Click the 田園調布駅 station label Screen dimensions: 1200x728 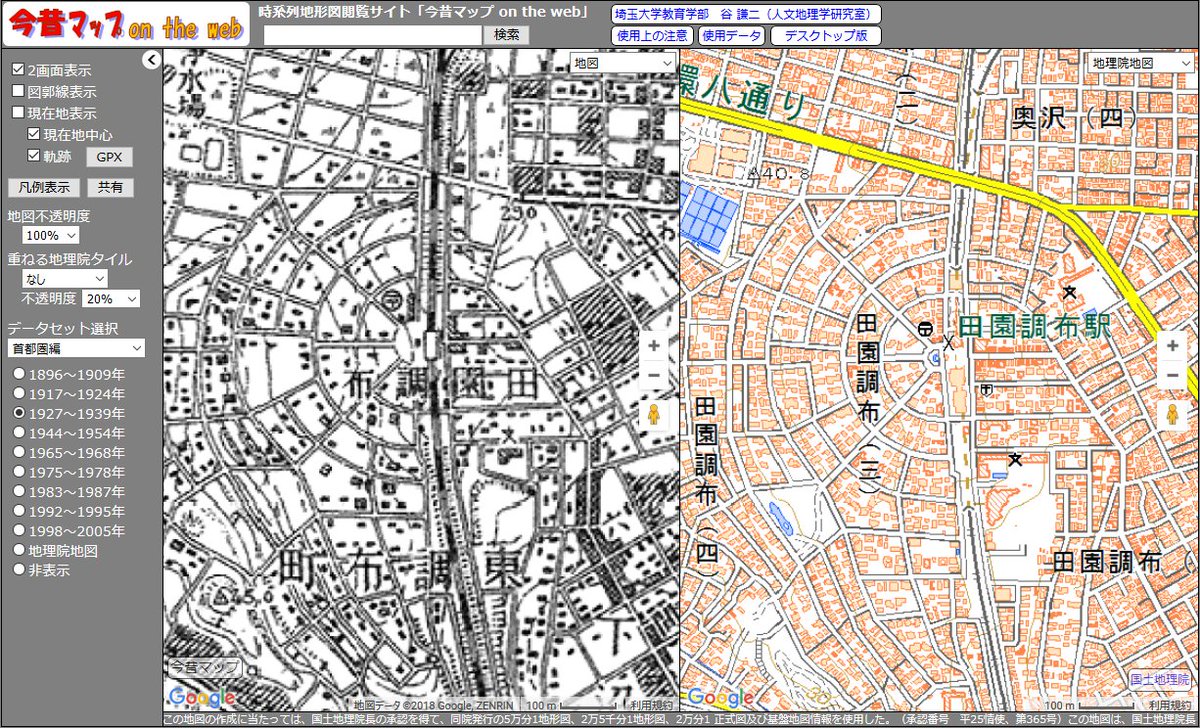pos(1035,326)
